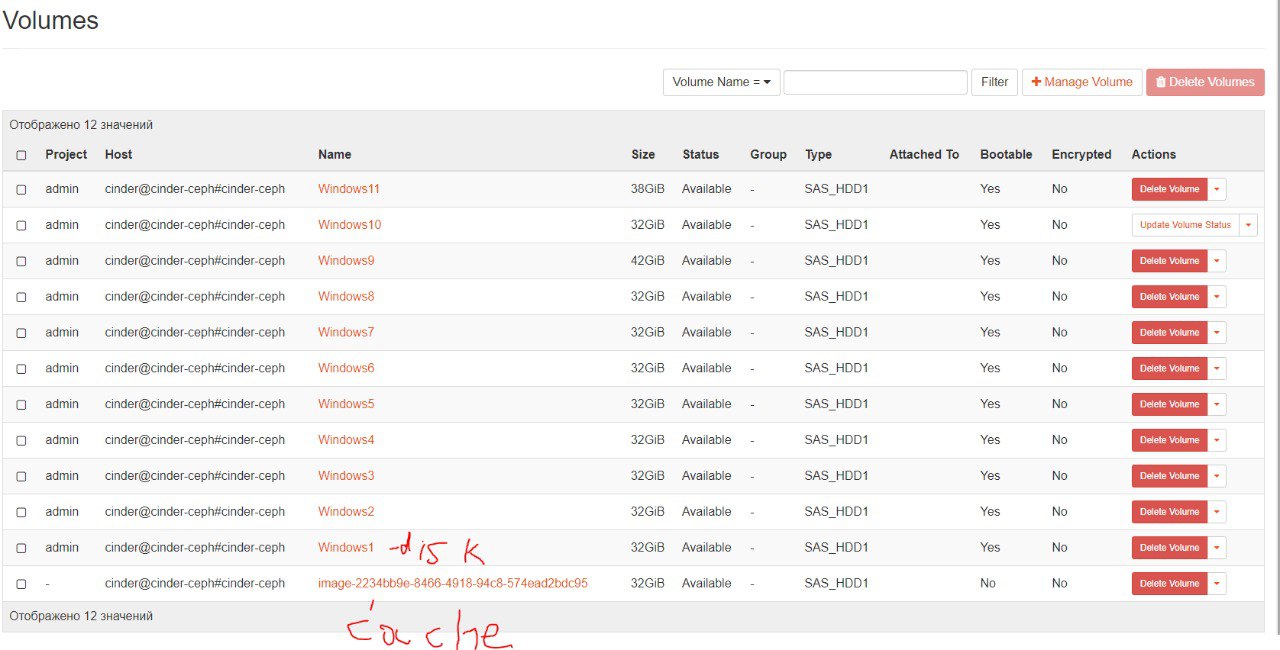Check the Windows2 volume row checkbox
This screenshot has height=650, width=1280.
coord(21,512)
